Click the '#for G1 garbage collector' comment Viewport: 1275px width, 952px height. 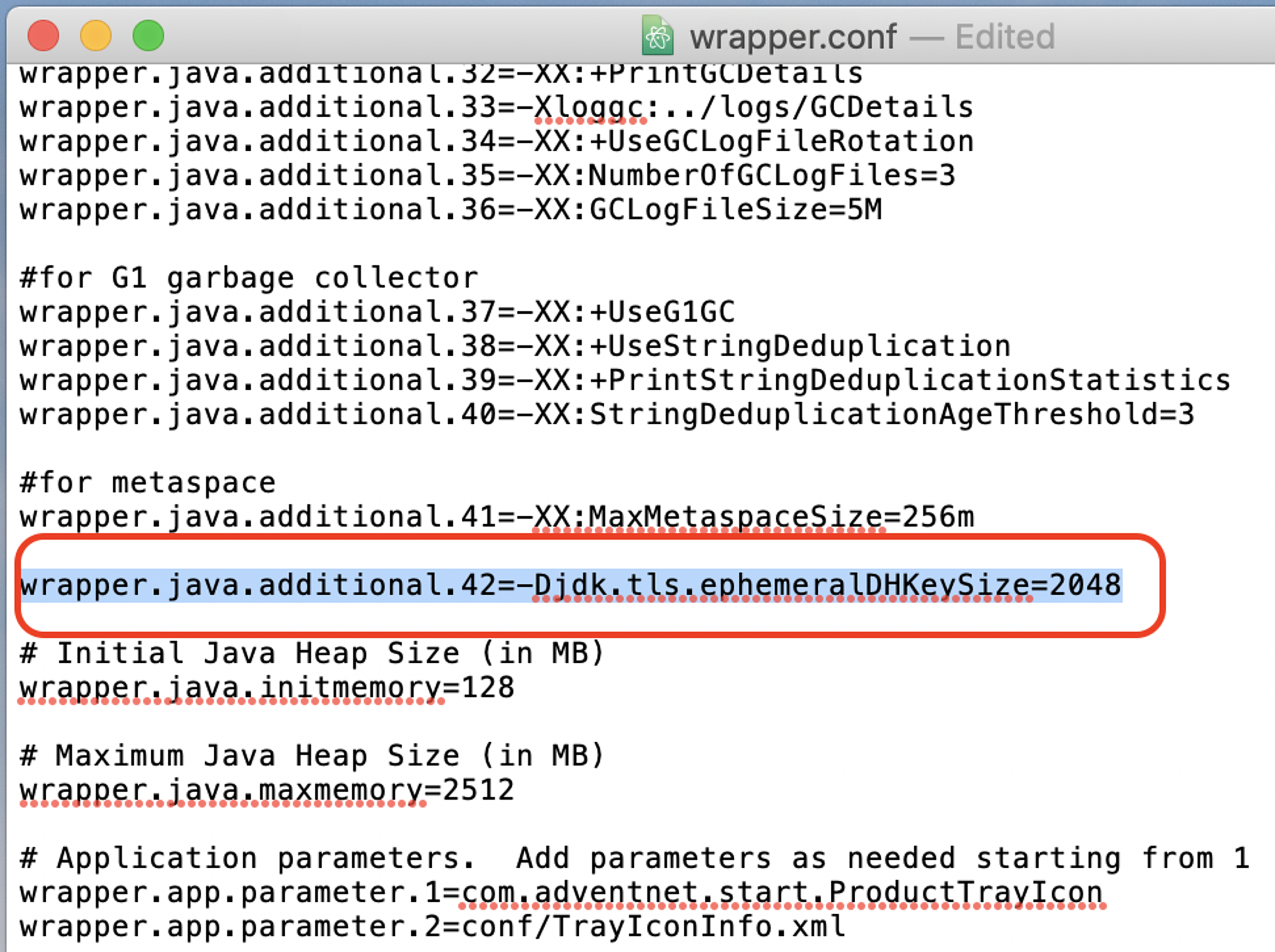[x=249, y=278]
